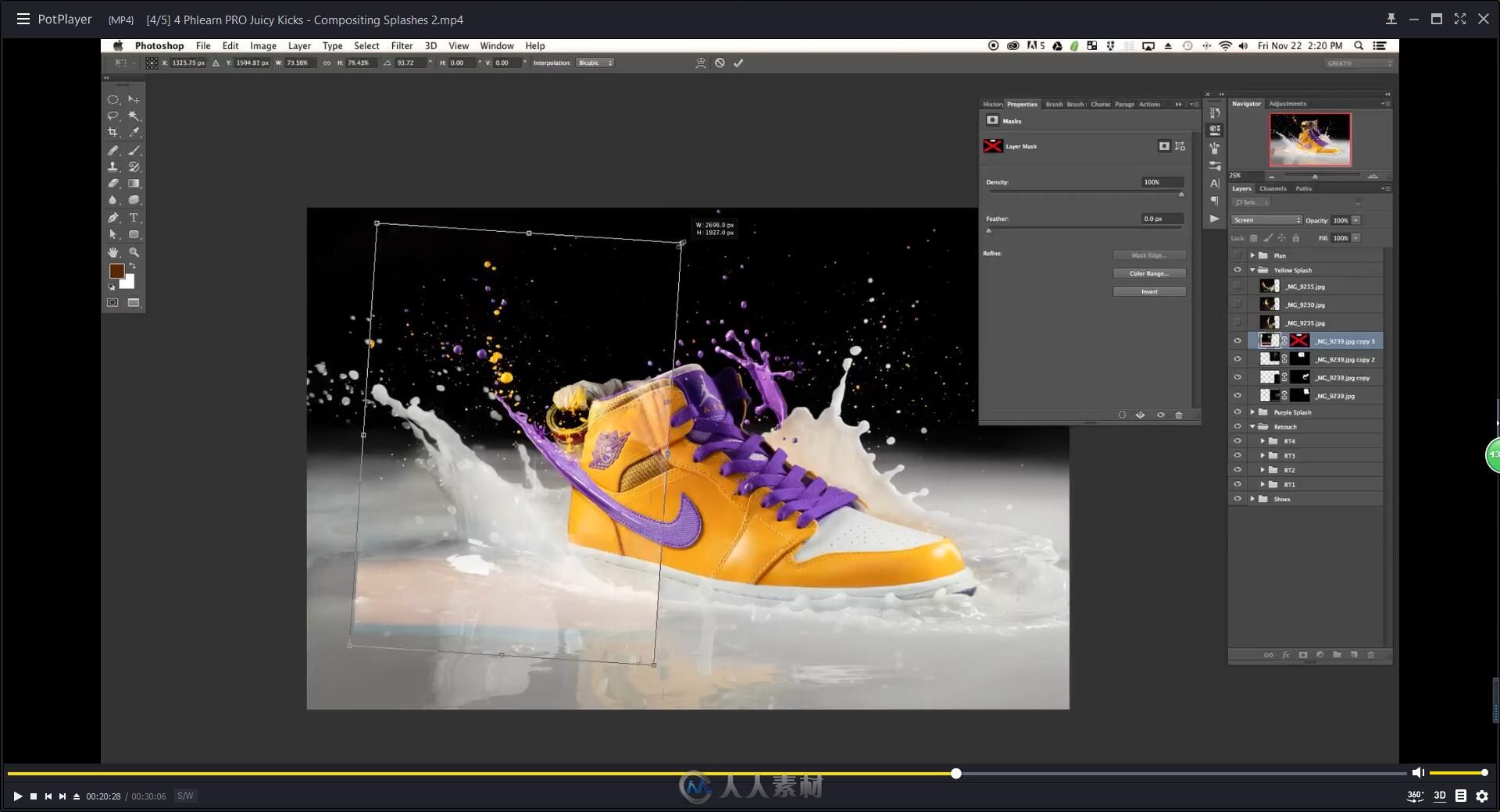Select the Brush tool
Viewport: 1500px width, 812px height.
coord(134,150)
